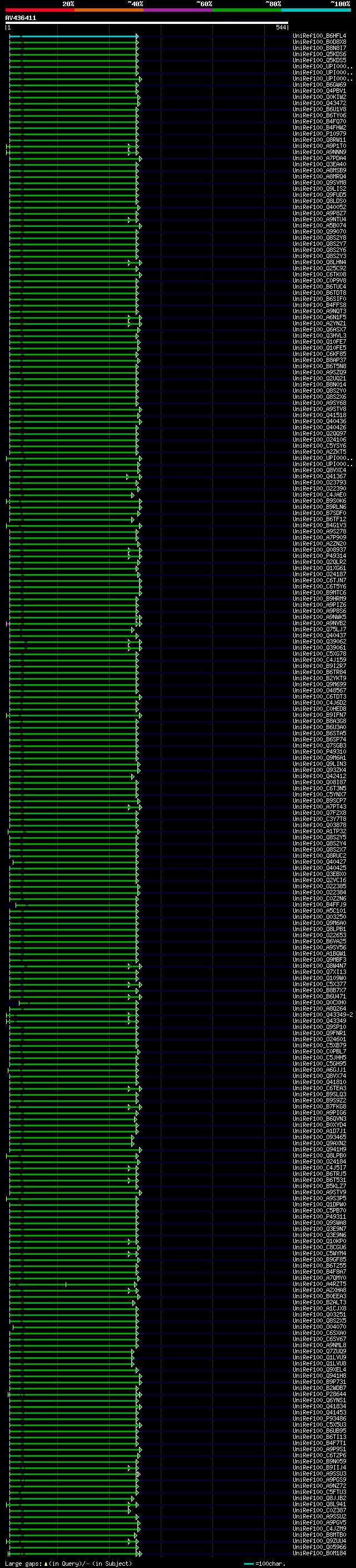The width and height of the screenshot is (356, 1568).
Task: Select hit label UniRef100_Q9SVM8
Action: (x=319, y=182)
